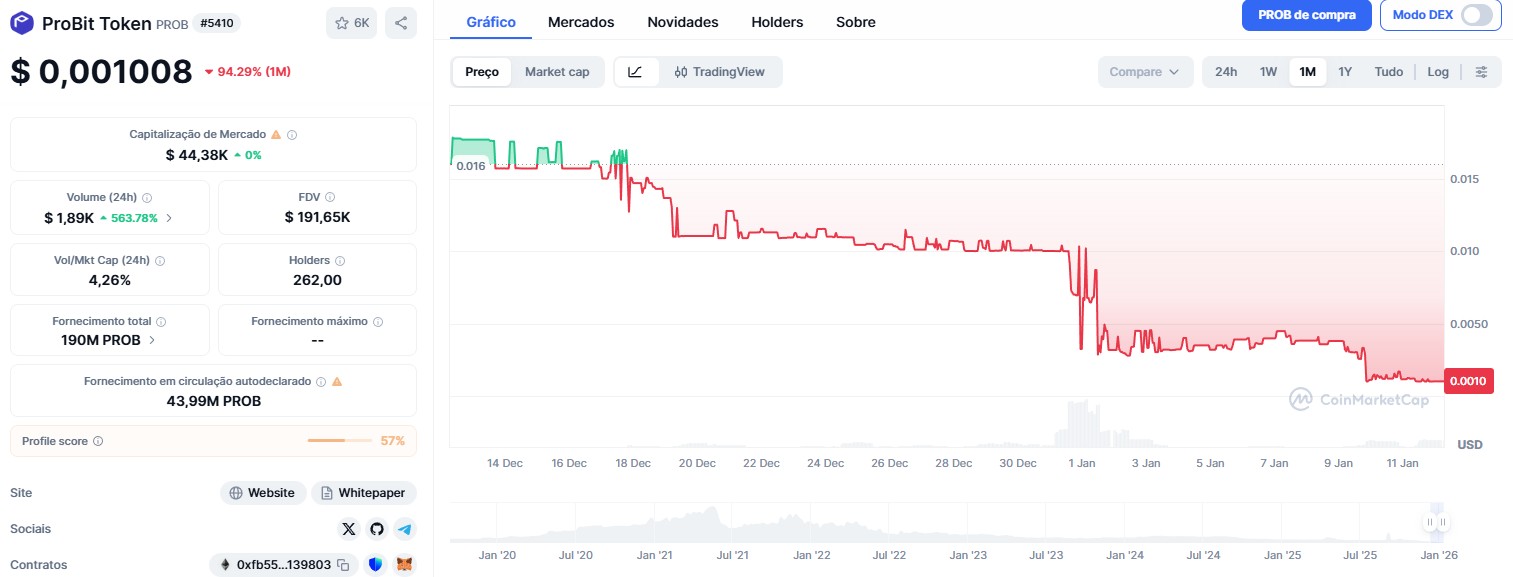Screen dimensions: 1513x577
Task: Click the share icon button
Action: click(401, 23)
